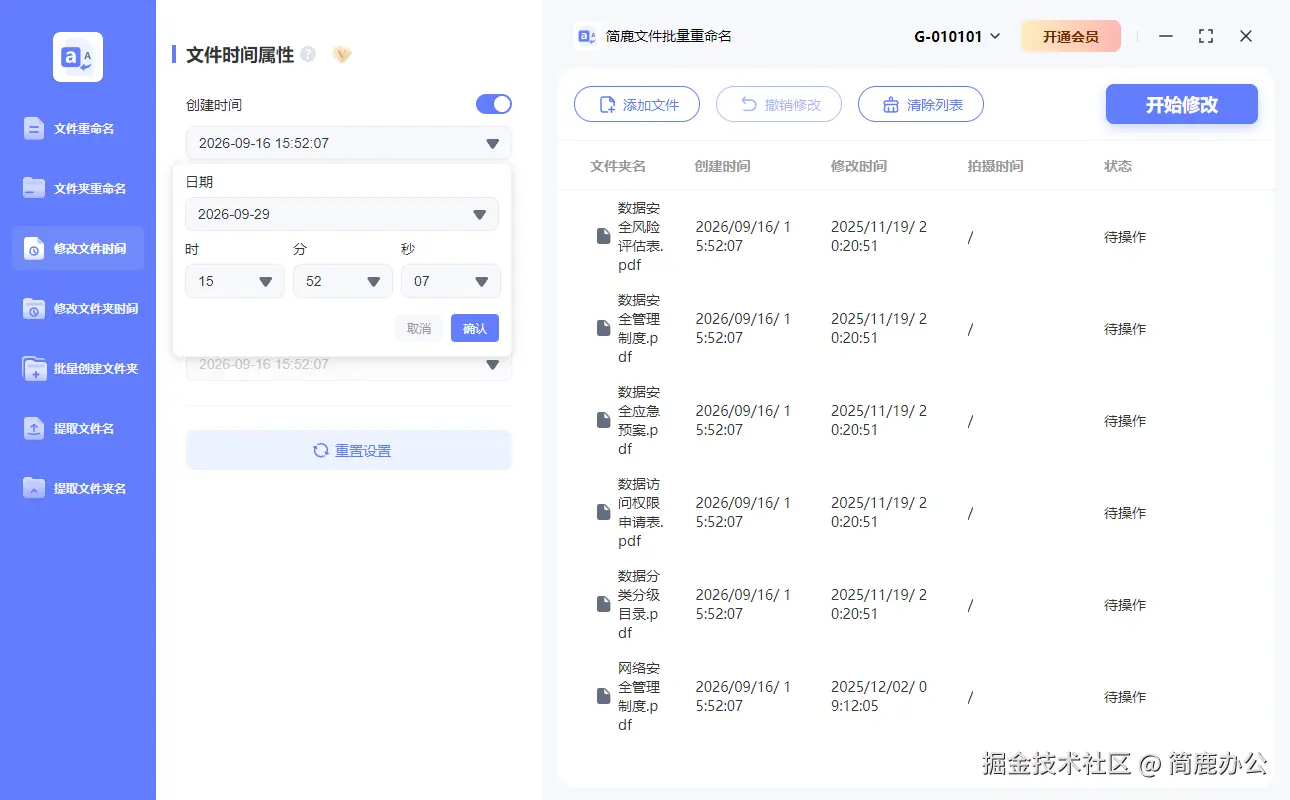Click the help icon beside 文件时间属性

coord(308,55)
